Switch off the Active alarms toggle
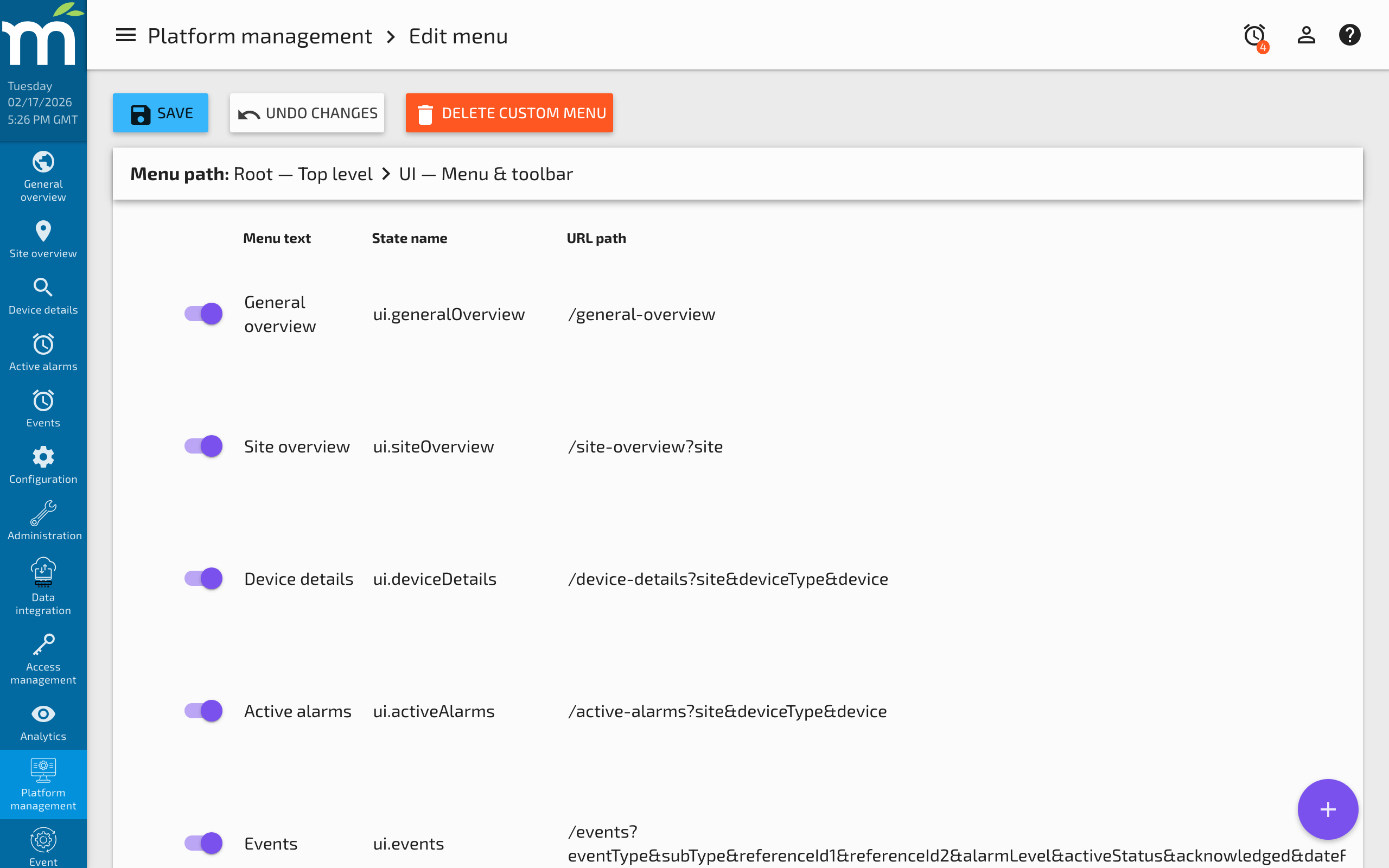The height and width of the screenshot is (868, 1389). (x=204, y=711)
